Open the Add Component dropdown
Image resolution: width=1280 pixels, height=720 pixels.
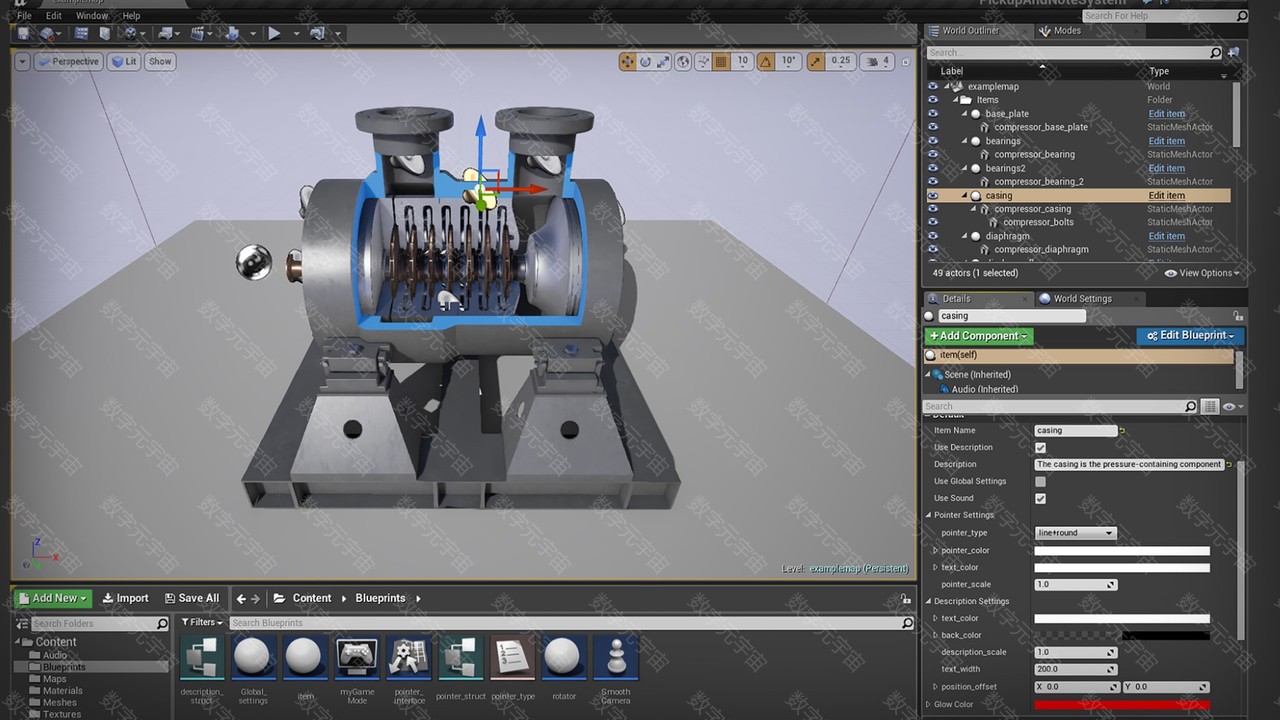(978, 336)
